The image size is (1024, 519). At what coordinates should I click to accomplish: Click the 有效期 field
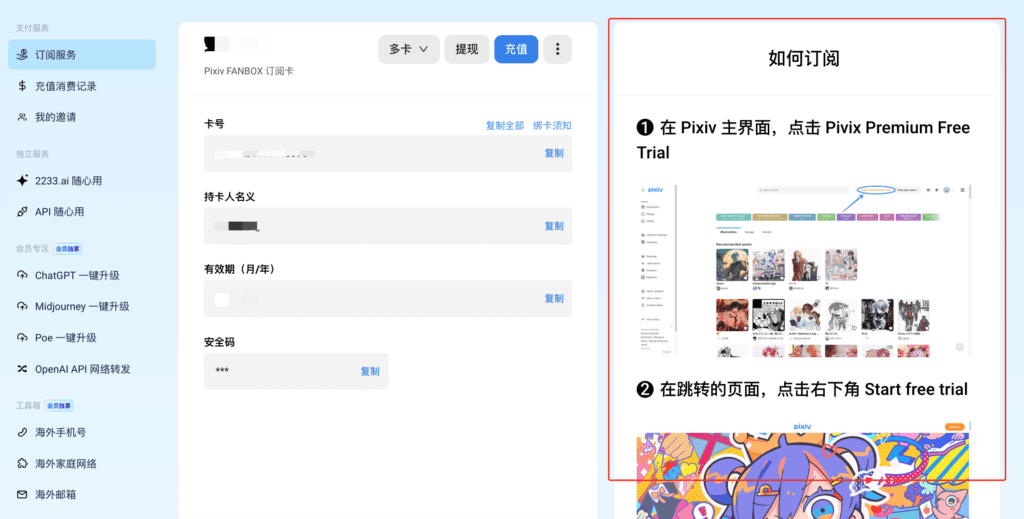click(388, 298)
